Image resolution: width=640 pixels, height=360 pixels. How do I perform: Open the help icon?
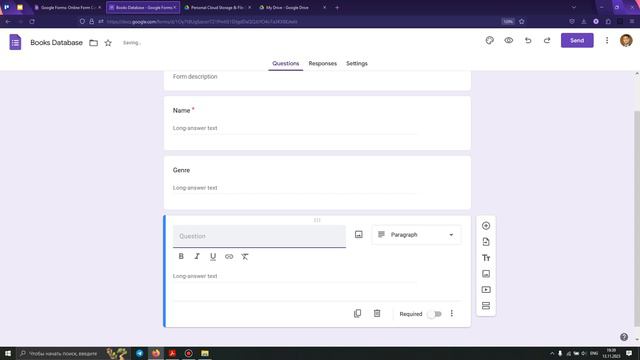[624, 337]
